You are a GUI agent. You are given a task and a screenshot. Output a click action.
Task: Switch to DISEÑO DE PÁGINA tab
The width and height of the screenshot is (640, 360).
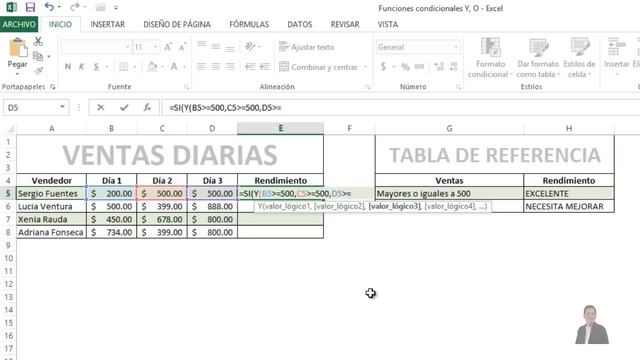point(177,24)
